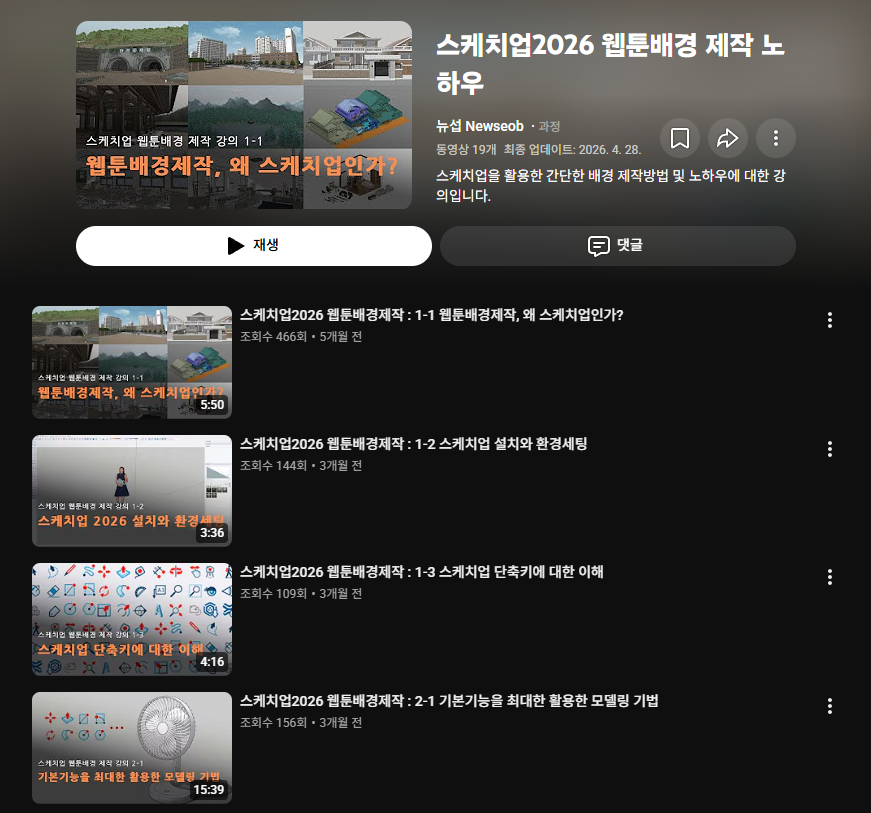The width and height of the screenshot is (871, 813).
Task: Click the playlist title 스케치업2026 웹툰배경 제작 노하우
Action: [x=610, y=63]
